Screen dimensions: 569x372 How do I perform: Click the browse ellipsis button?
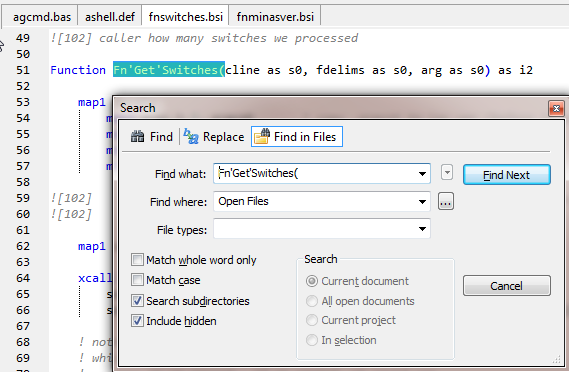pyautogui.click(x=446, y=201)
